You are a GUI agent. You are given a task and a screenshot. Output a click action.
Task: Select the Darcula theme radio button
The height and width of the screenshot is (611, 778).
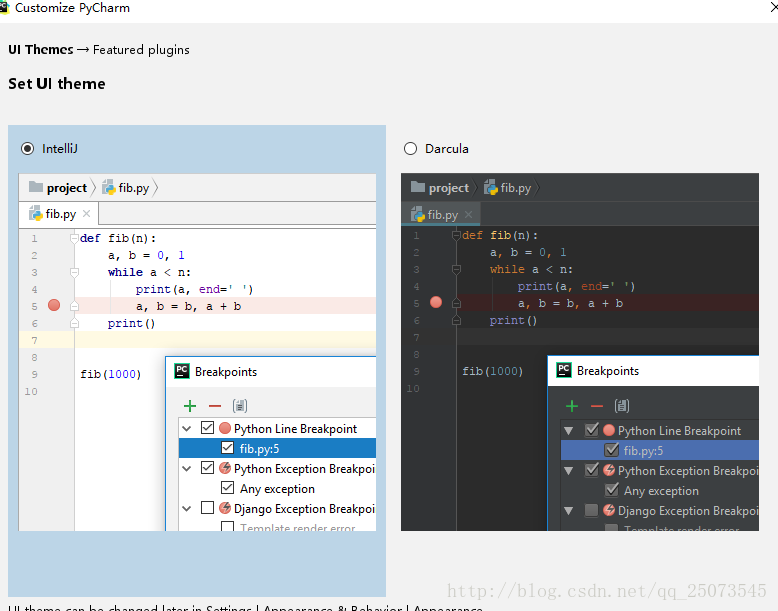(x=410, y=148)
